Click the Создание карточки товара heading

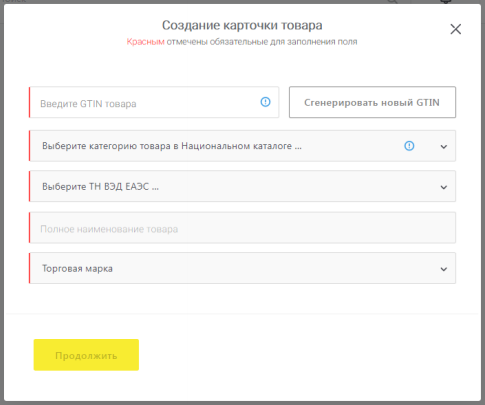(242, 25)
